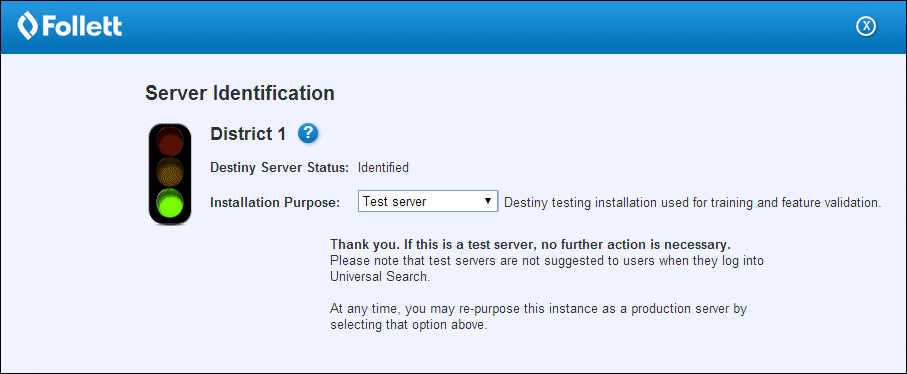
Task: Click the 'Identified' server status value
Action: [x=384, y=168]
